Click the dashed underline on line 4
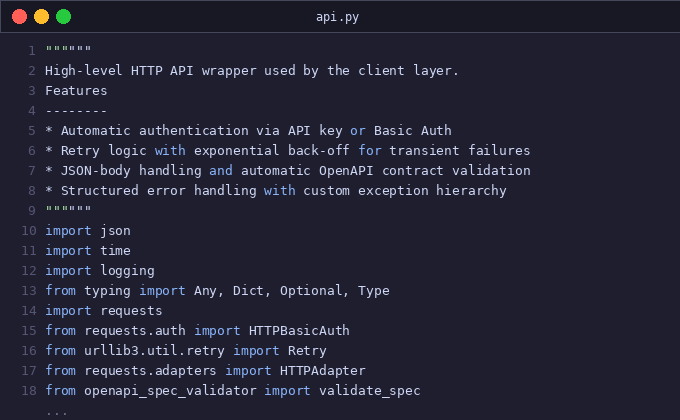 click(x=76, y=111)
